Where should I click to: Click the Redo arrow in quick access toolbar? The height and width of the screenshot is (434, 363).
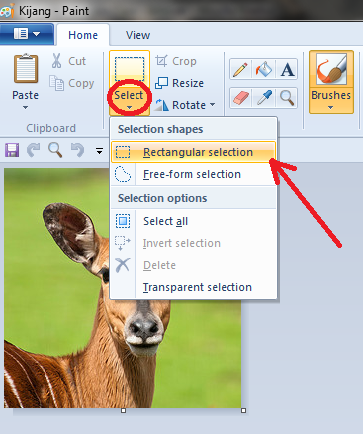pos(33,150)
